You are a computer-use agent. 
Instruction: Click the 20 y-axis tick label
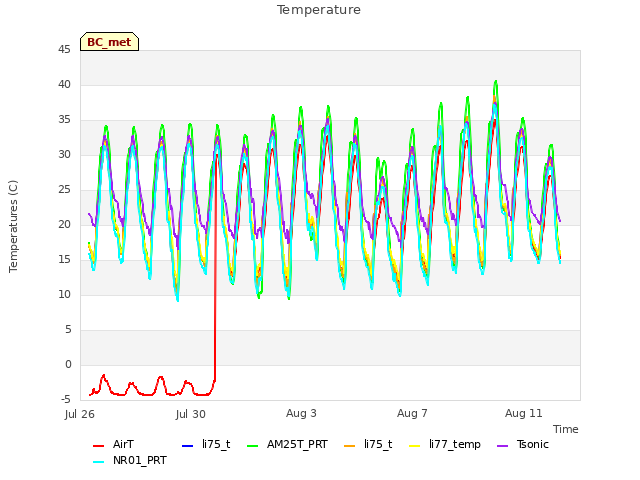(x=64, y=224)
